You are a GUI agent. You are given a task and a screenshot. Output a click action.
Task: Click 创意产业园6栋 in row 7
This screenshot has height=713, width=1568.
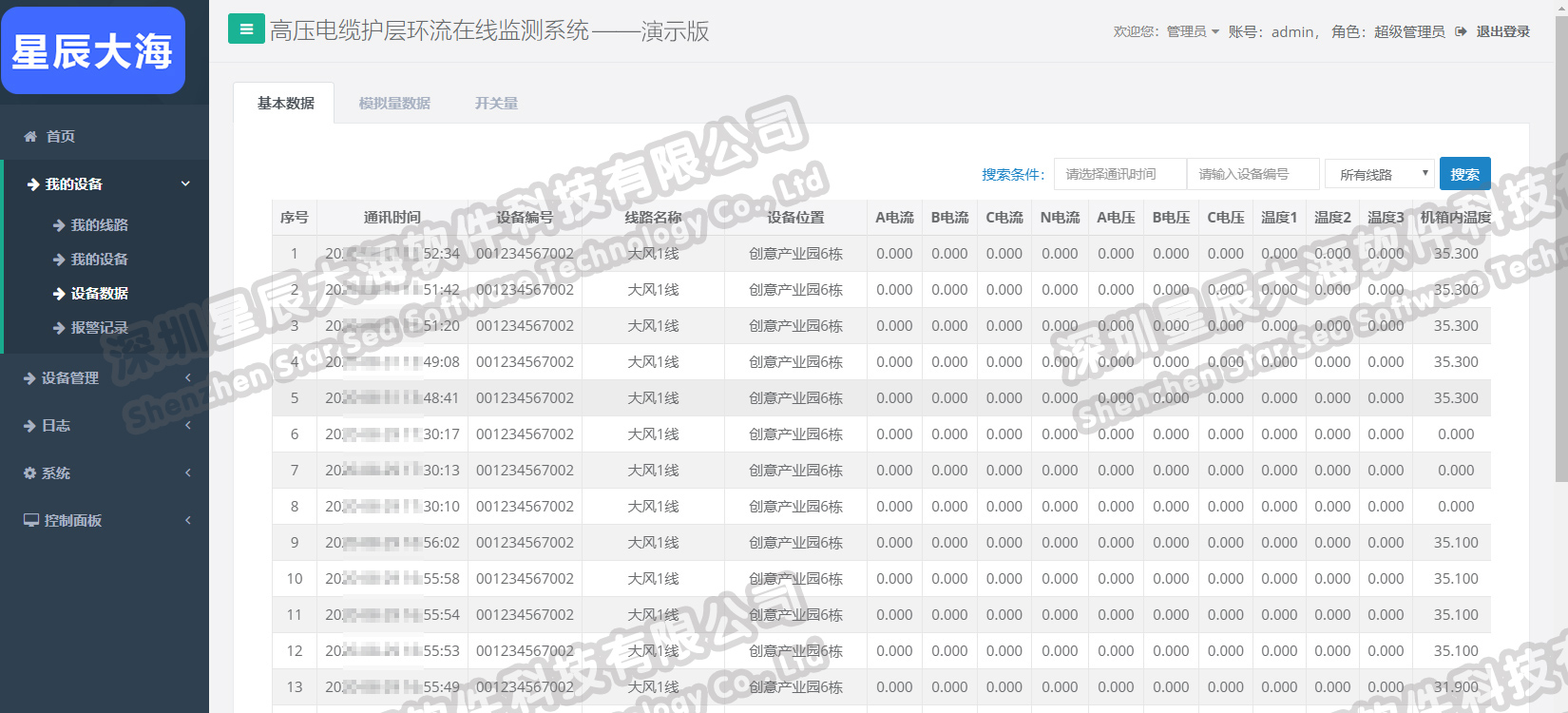[x=795, y=471]
